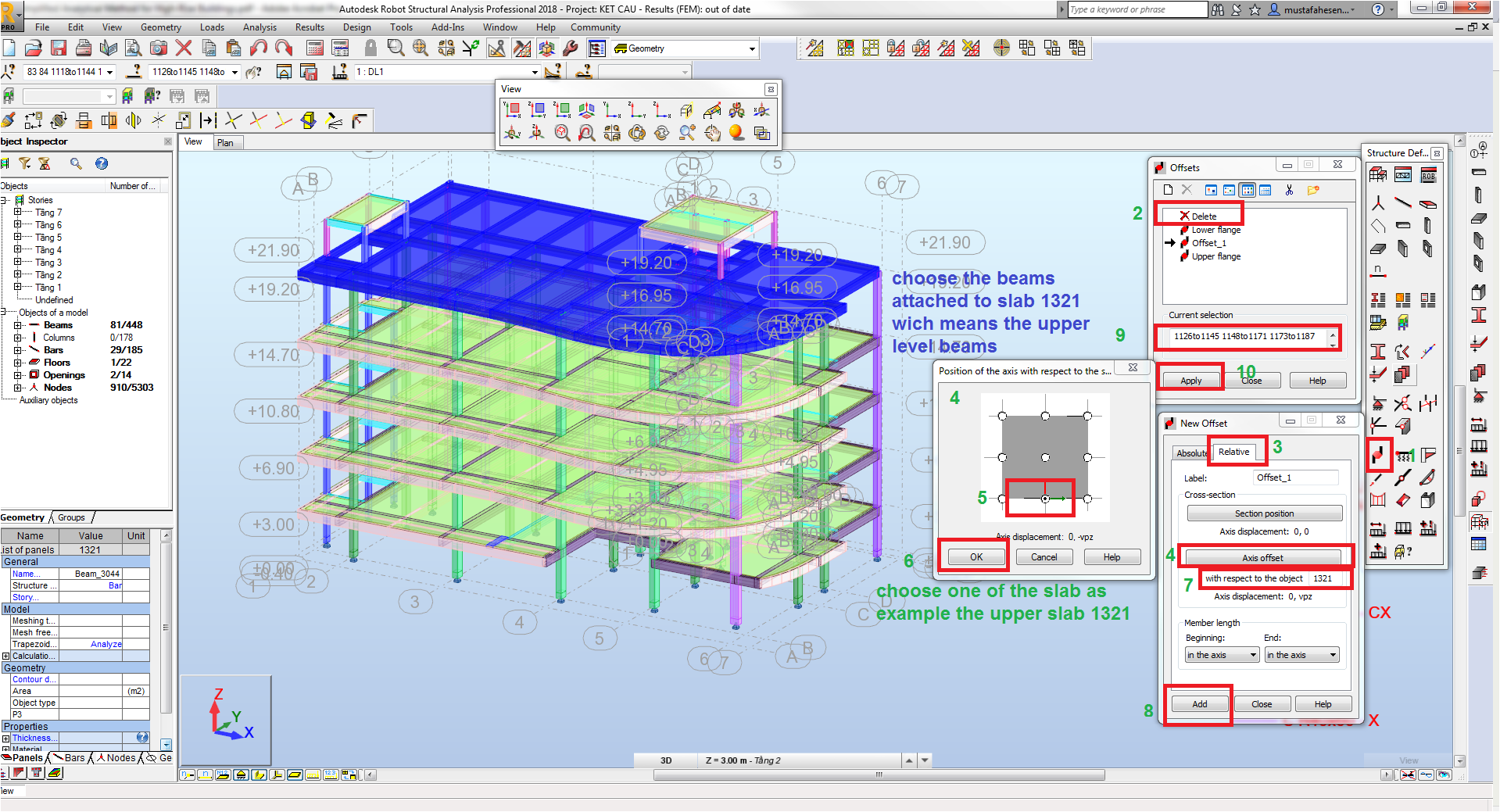Image resolution: width=1500 pixels, height=812 pixels.
Task: Open the load case dropdown showing 1: DL1
Action: (x=534, y=71)
